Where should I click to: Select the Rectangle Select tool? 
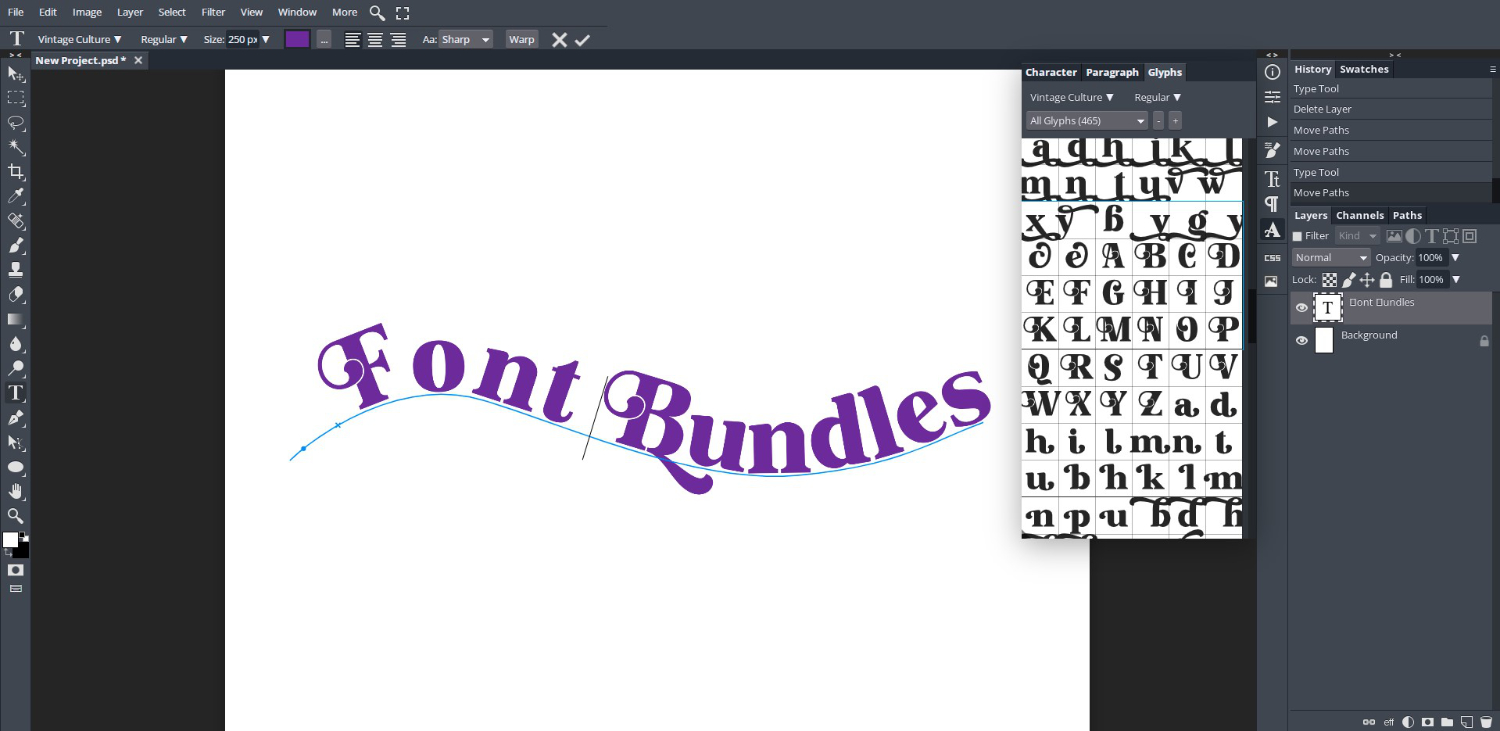pos(16,98)
